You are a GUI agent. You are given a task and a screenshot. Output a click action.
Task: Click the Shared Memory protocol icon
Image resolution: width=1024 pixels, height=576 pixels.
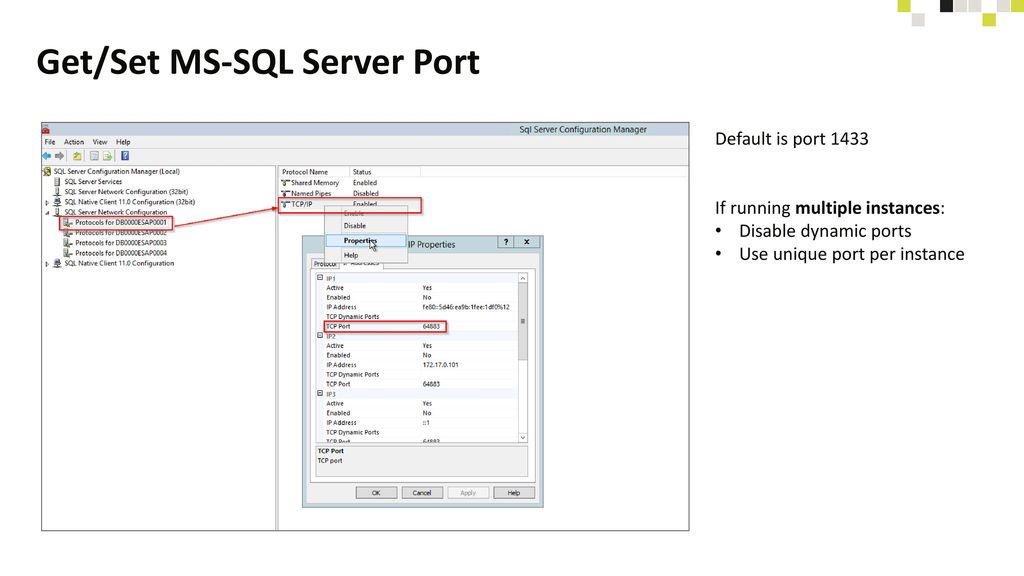285,183
